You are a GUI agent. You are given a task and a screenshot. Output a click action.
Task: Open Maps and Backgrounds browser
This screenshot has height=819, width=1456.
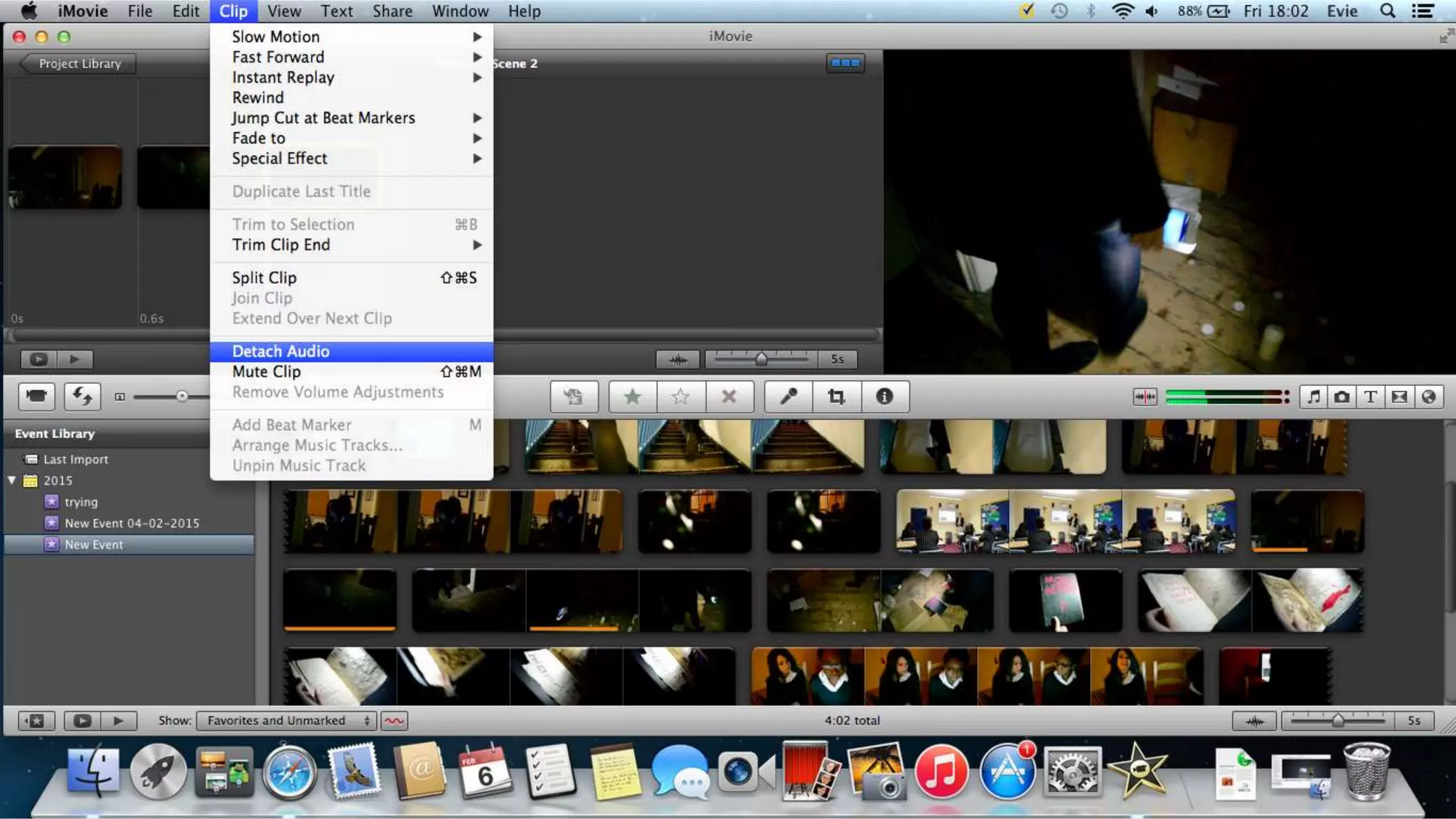click(1429, 397)
